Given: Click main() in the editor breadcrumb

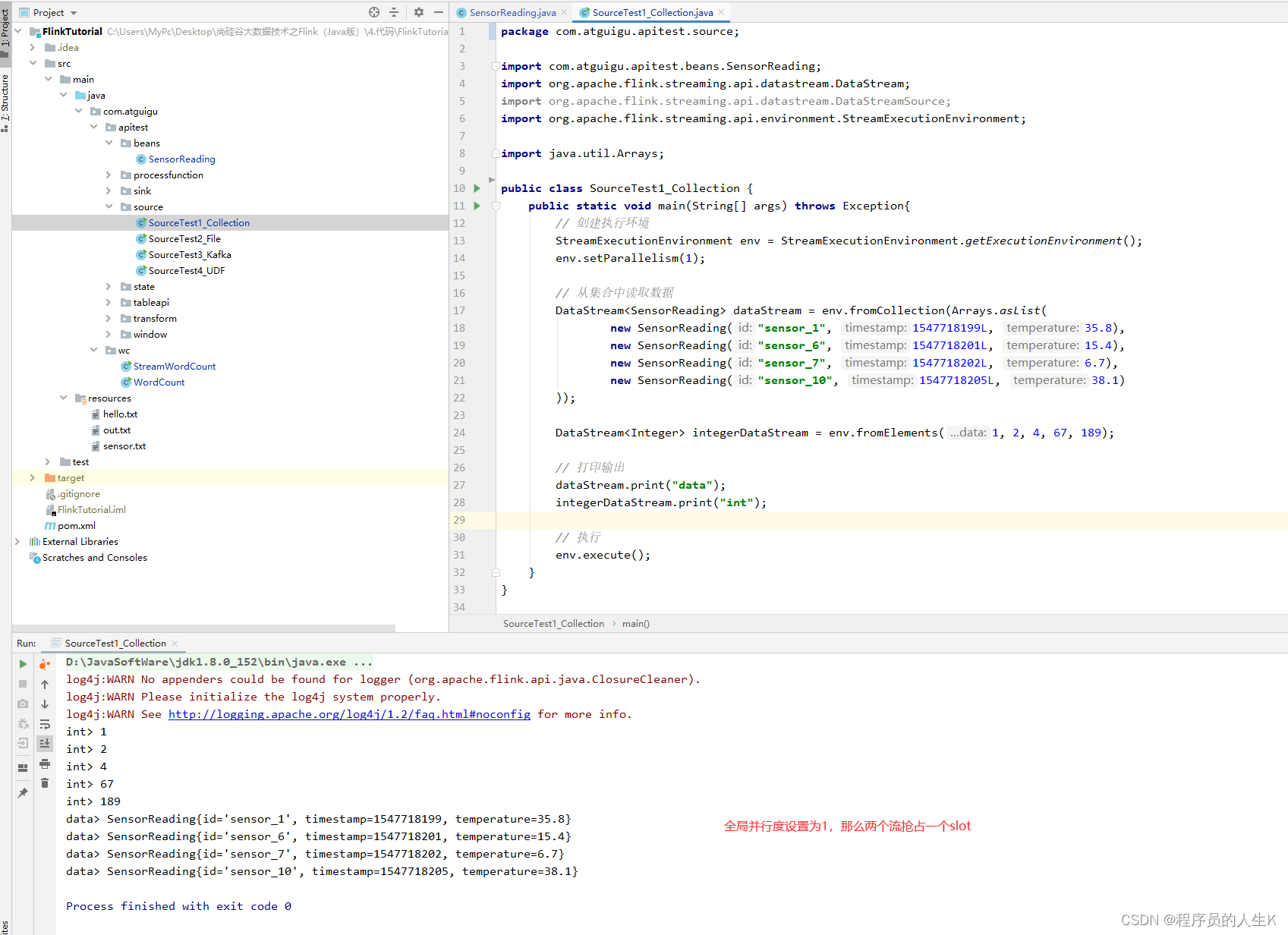Looking at the screenshot, I should click(635, 624).
